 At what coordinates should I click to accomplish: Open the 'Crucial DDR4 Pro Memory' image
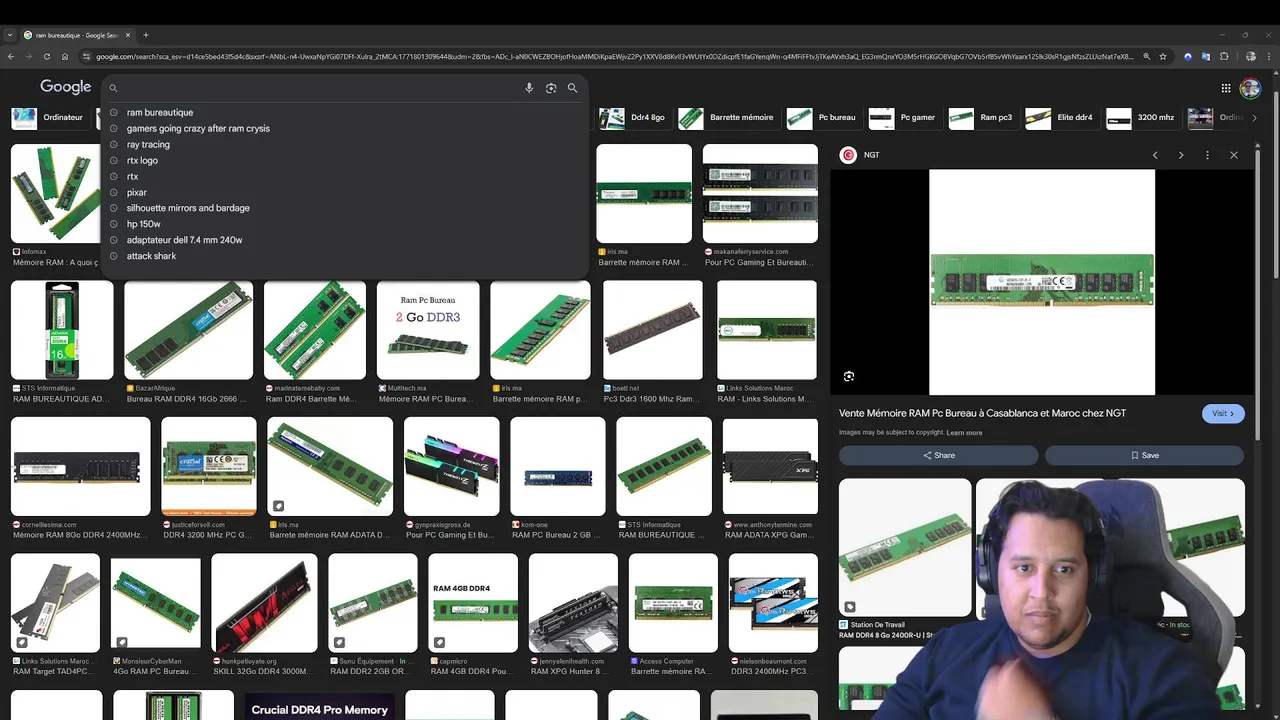(319, 705)
